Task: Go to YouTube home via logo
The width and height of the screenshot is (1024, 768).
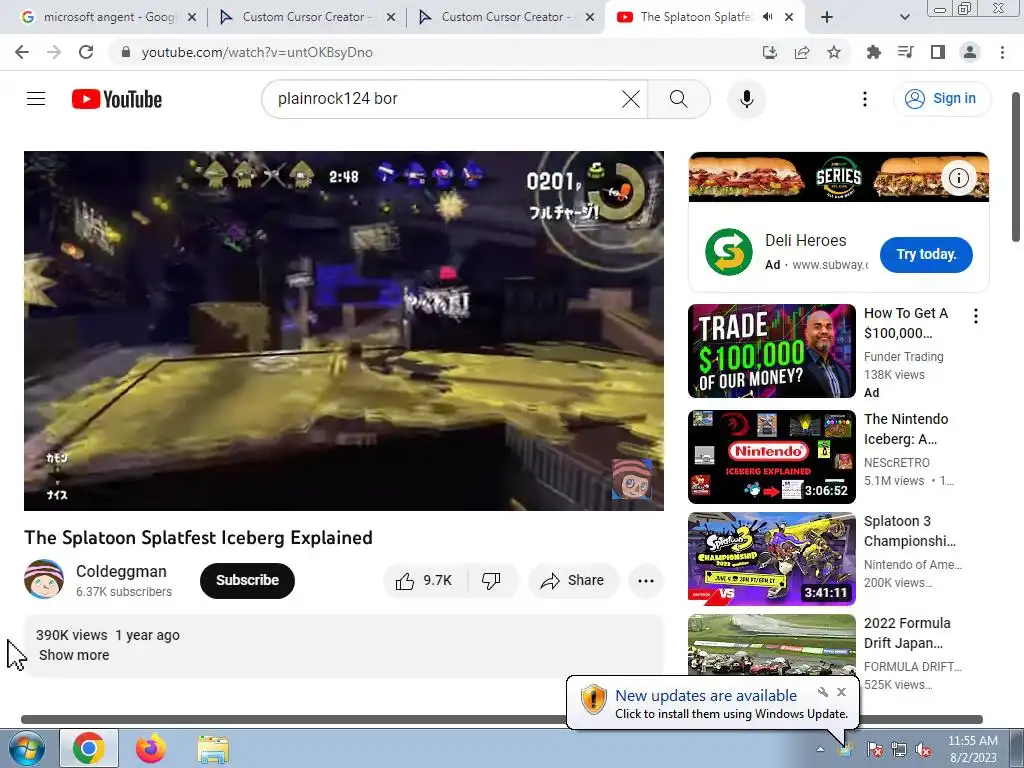Action: pyautogui.click(x=117, y=99)
